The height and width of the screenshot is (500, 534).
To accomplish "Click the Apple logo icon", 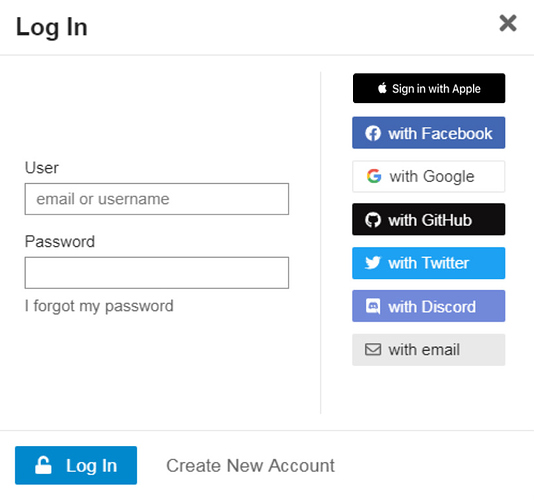I will click(x=382, y=88).
